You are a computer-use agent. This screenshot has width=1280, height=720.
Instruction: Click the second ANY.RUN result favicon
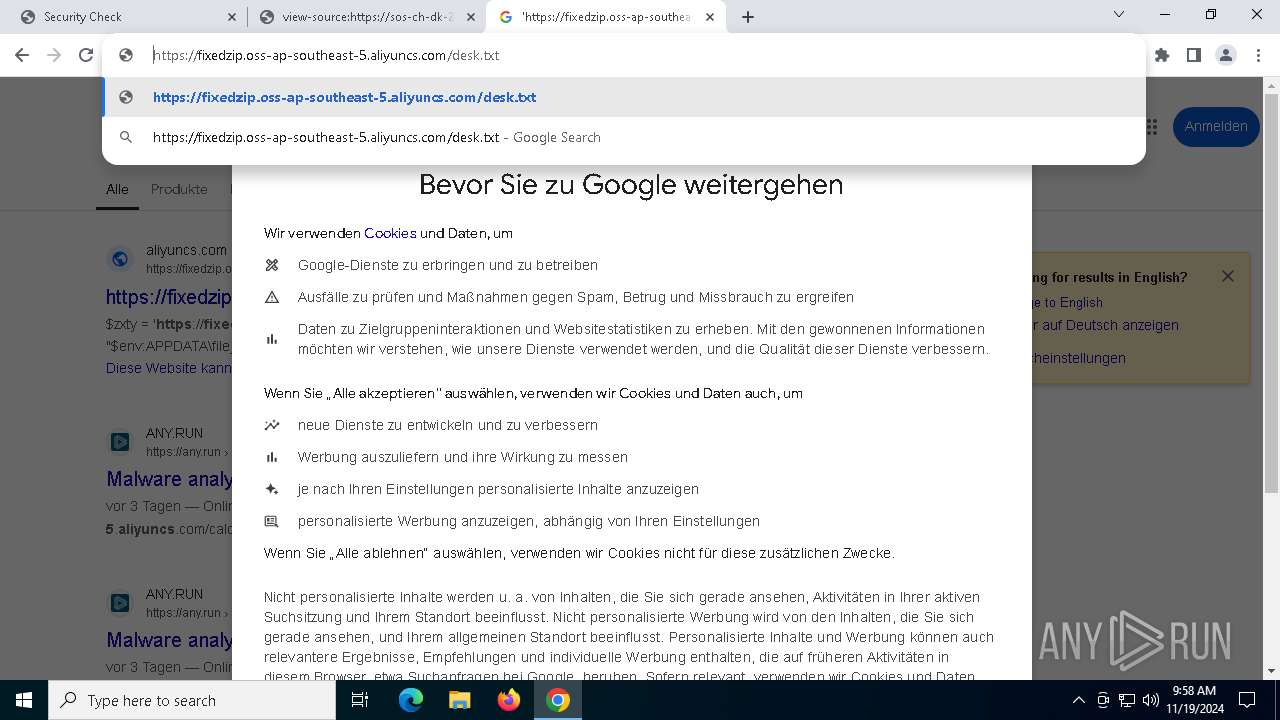click(x=120, y=603)
